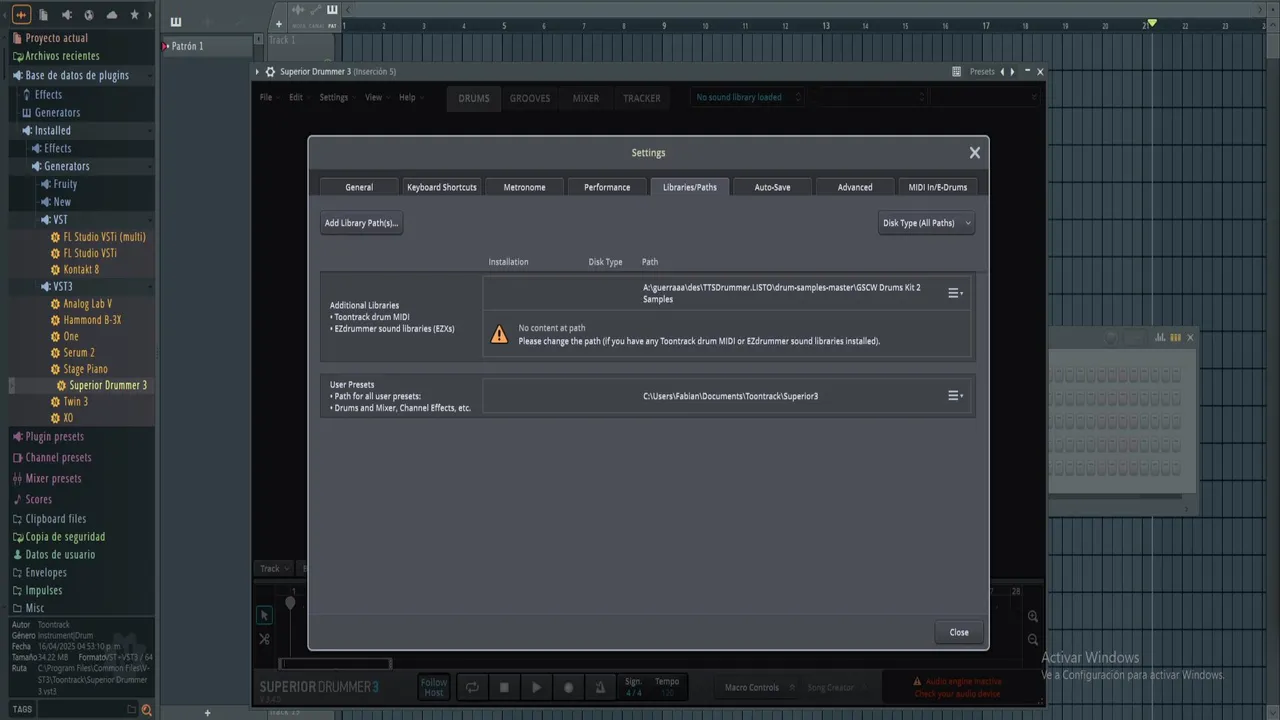The width and height of the screenshot is (1280, 720).
Task: Open plugin options gear in Superior Drummer title bar
Action: [270, 72]
